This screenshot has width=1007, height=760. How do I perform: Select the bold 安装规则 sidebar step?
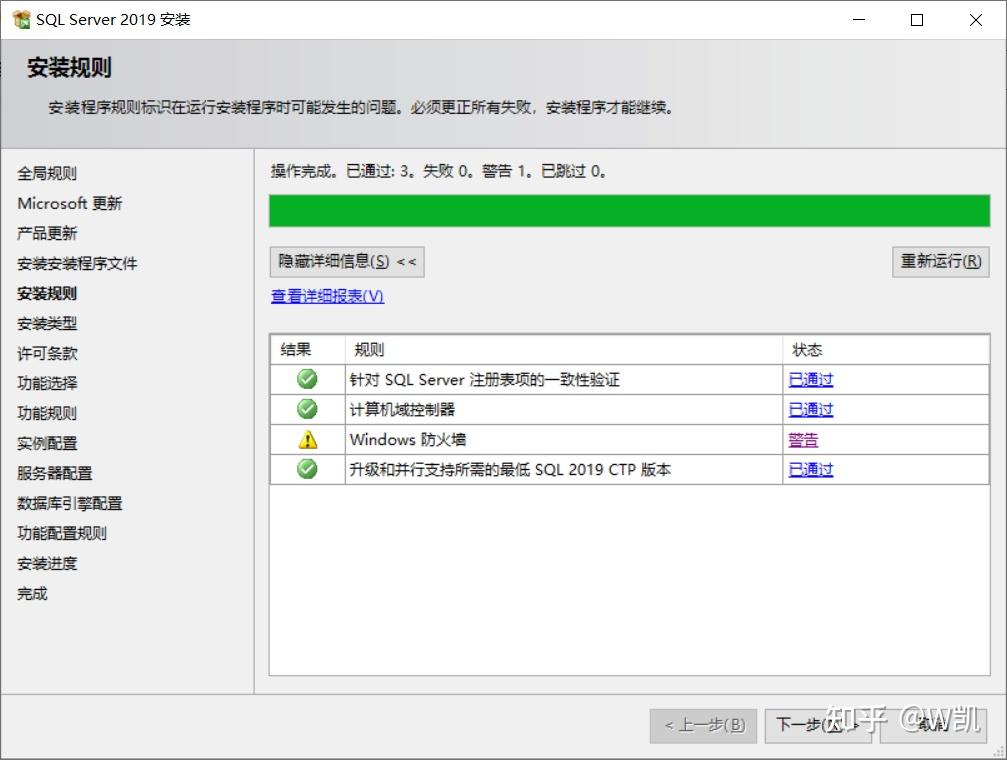point(47,294)
